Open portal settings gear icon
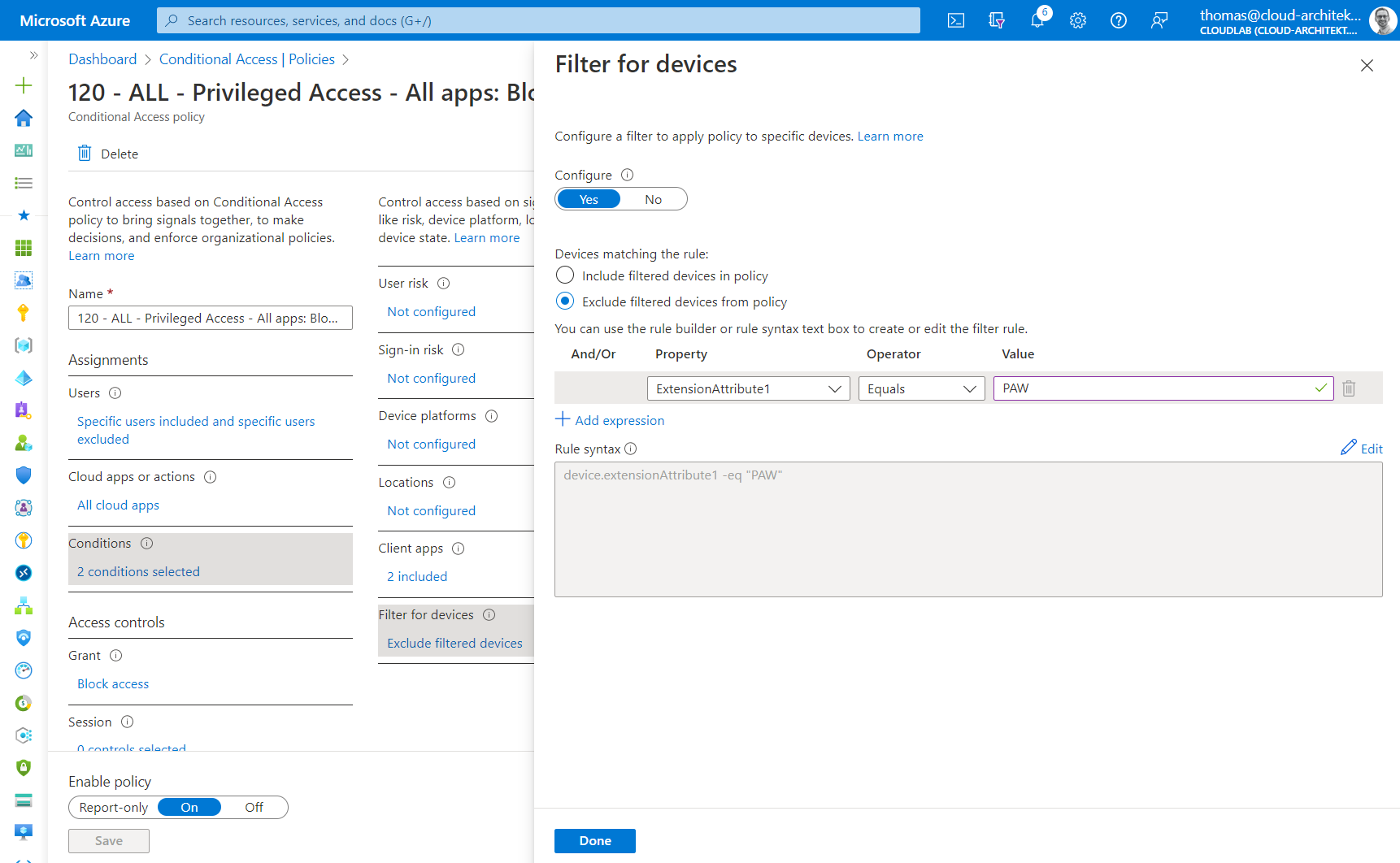The image size is (1400, 863). pyautogui.click(x=1078, y=20)
